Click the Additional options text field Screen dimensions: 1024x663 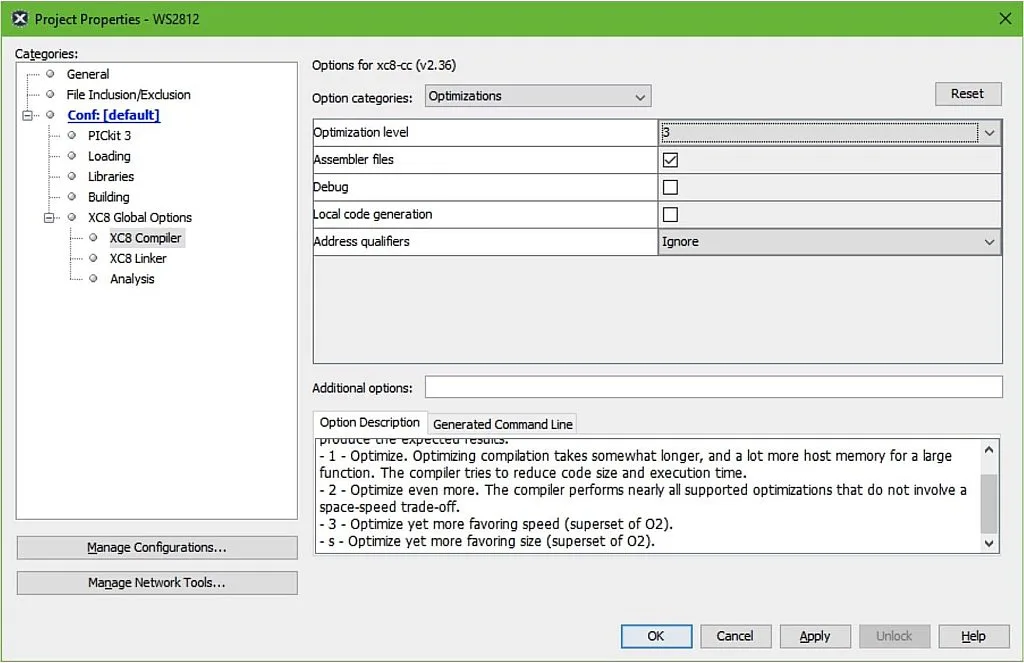tap(713, 388)
